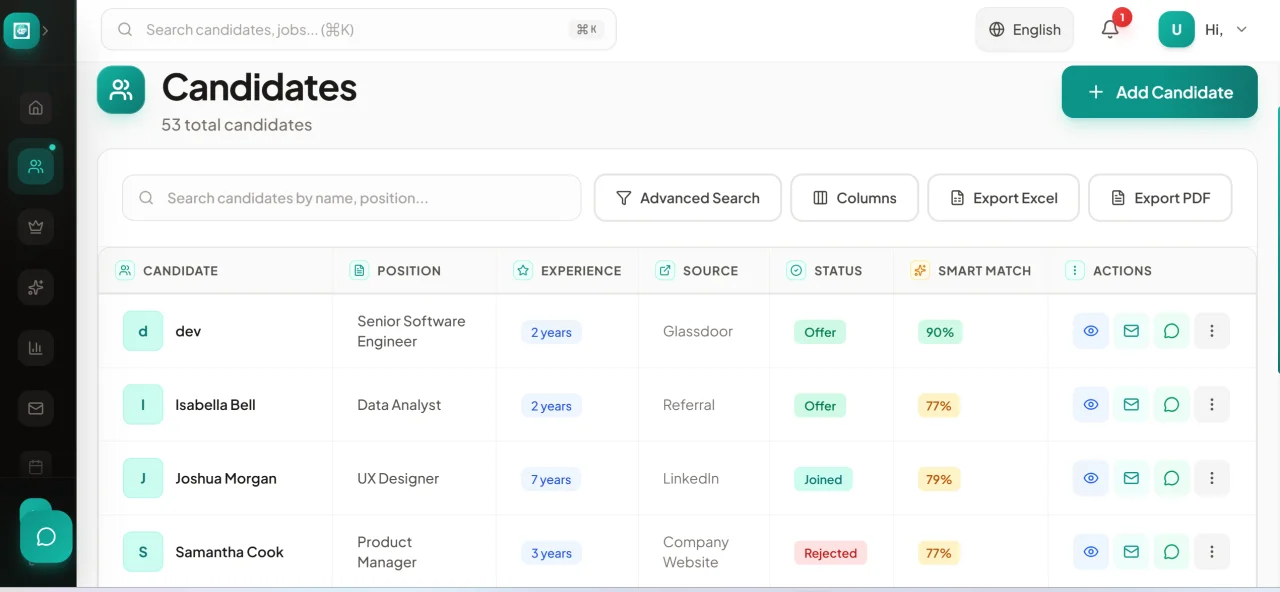Open the Home icon in sidebar
1280x592 pixels.
36,108
